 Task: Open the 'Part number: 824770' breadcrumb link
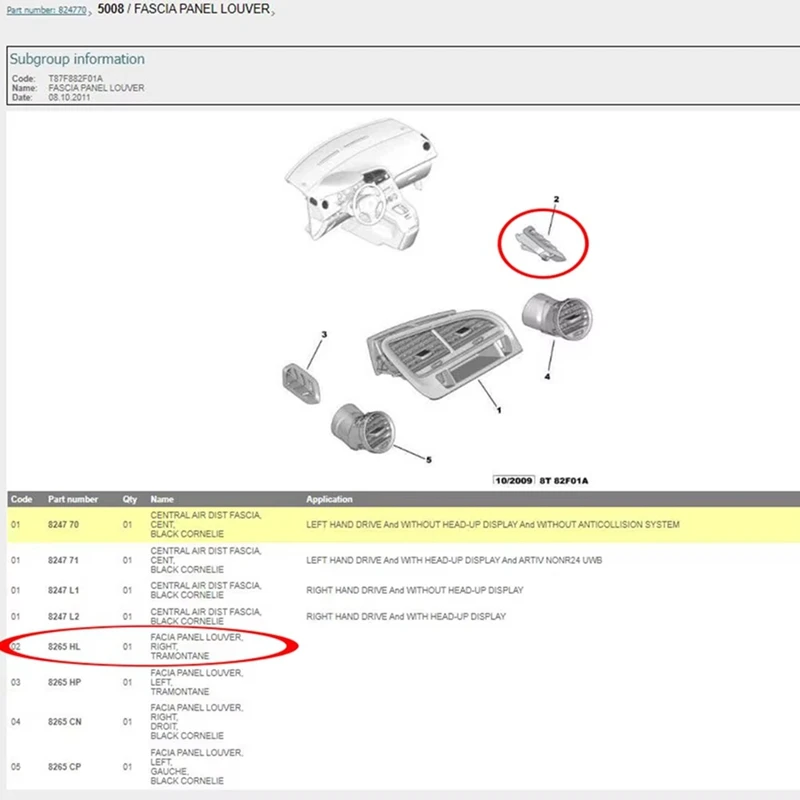46,10
